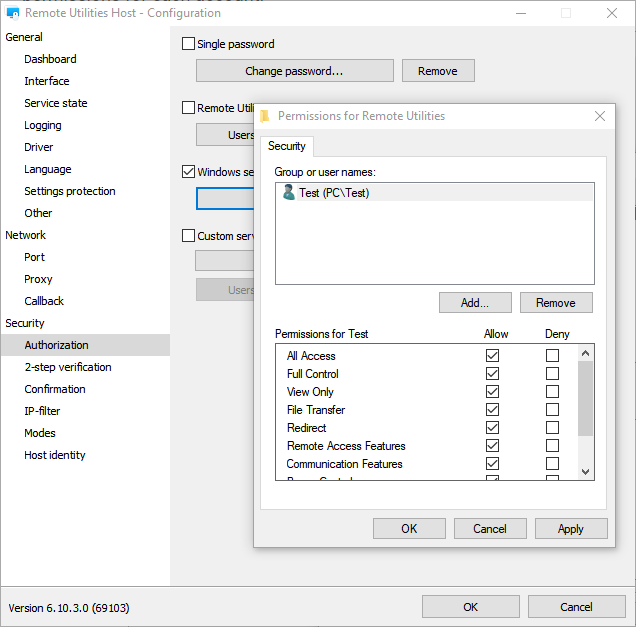The image size is (636, 627).
Task: Enable the Custom server security checkbox
Action: click(x=188, y=236)
